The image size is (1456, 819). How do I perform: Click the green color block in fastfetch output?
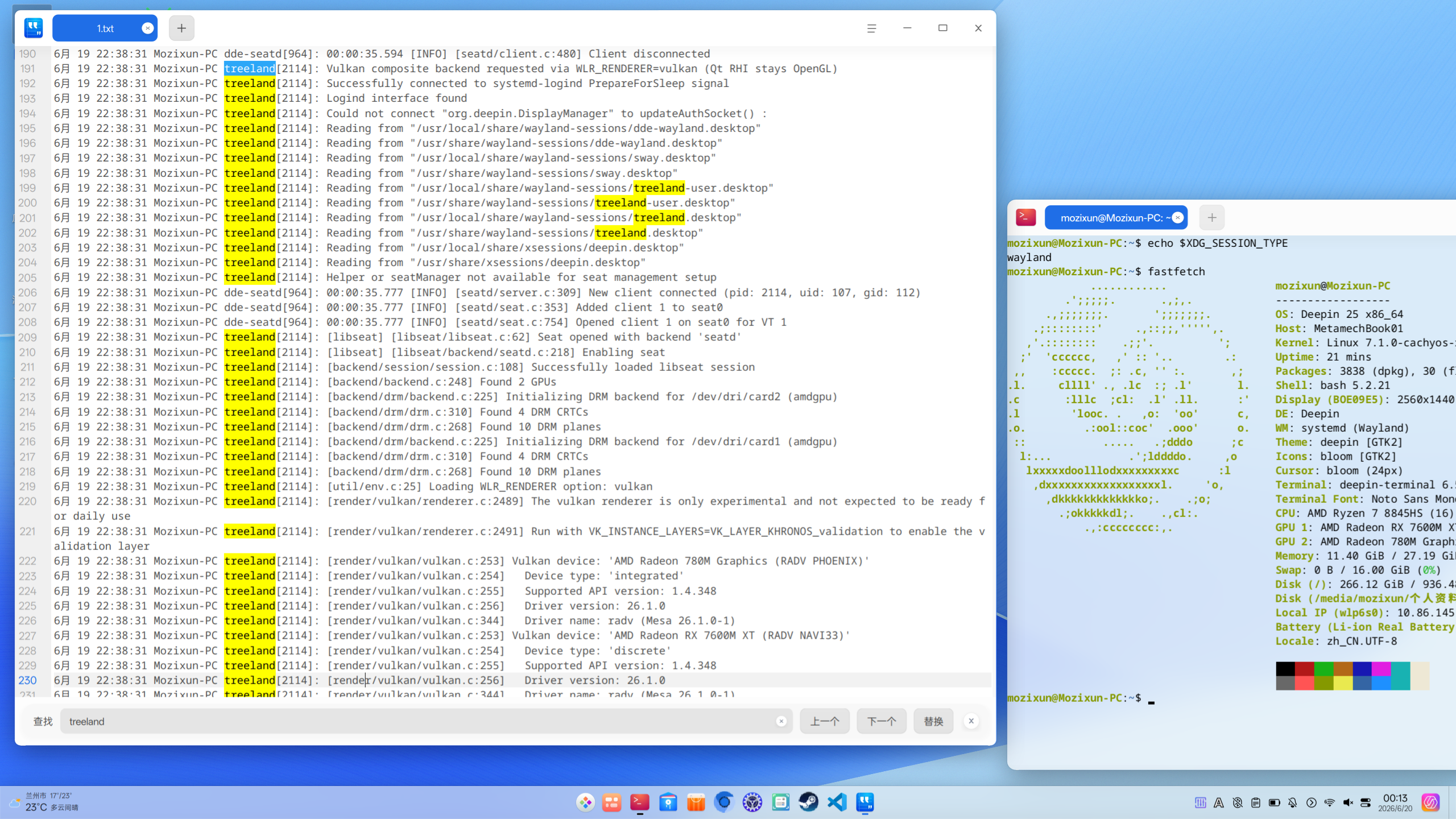1324,668
